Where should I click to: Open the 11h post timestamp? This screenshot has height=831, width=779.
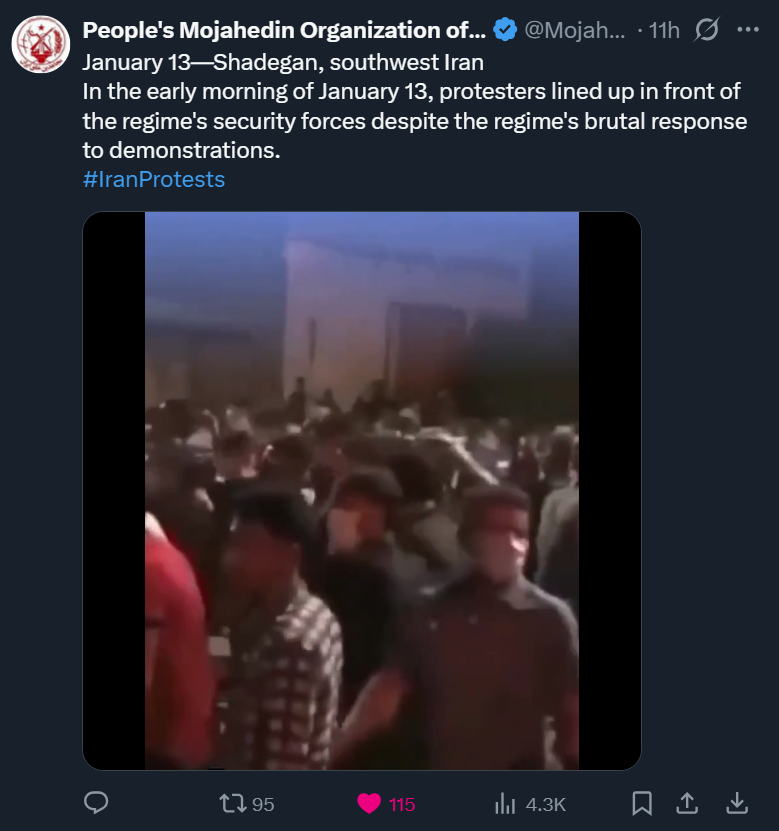click(664, 30)
